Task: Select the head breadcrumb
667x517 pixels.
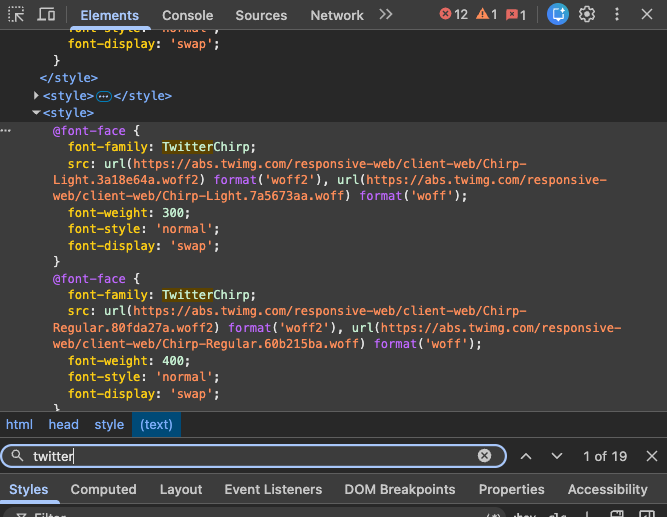Action: [x=63, y=425]
